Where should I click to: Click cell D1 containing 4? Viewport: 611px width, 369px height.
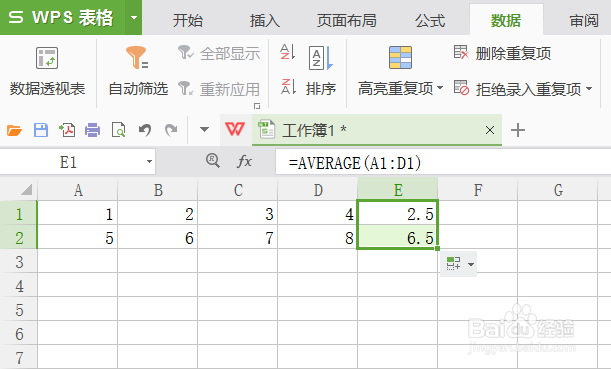pos(318,214)
